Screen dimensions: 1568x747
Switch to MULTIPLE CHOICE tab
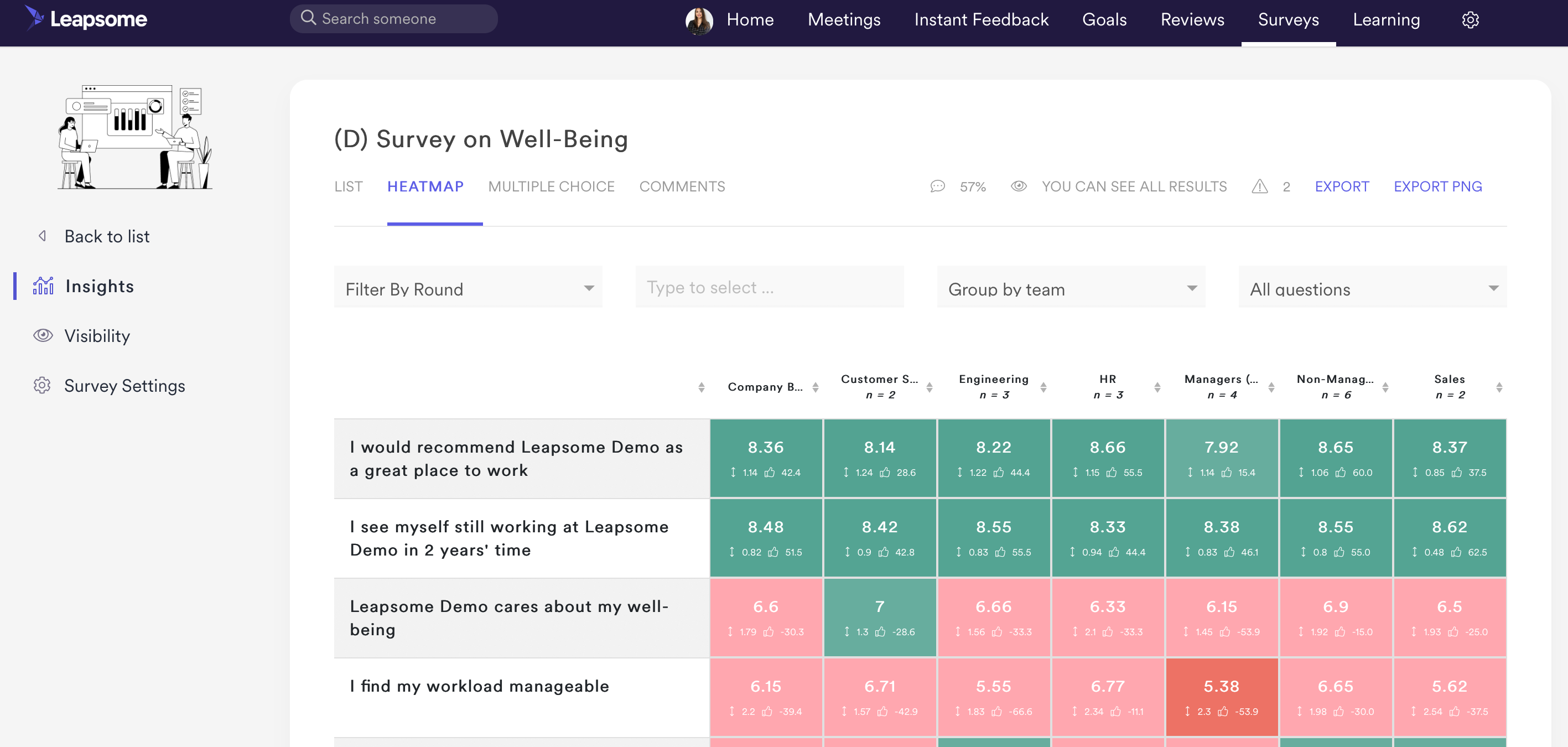coord(551,186)
